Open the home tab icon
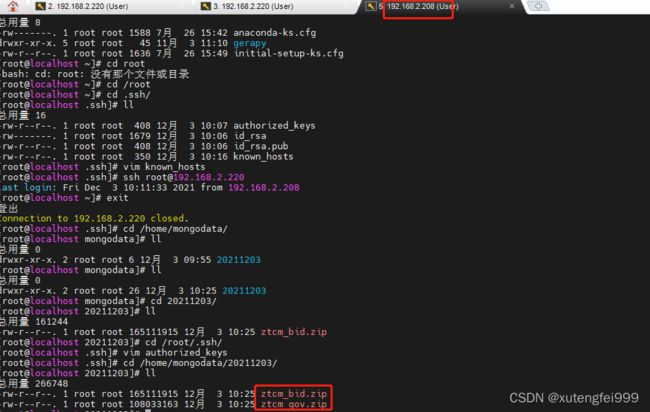The width and height of the screenshot is (650, 412). click(13, 6)
